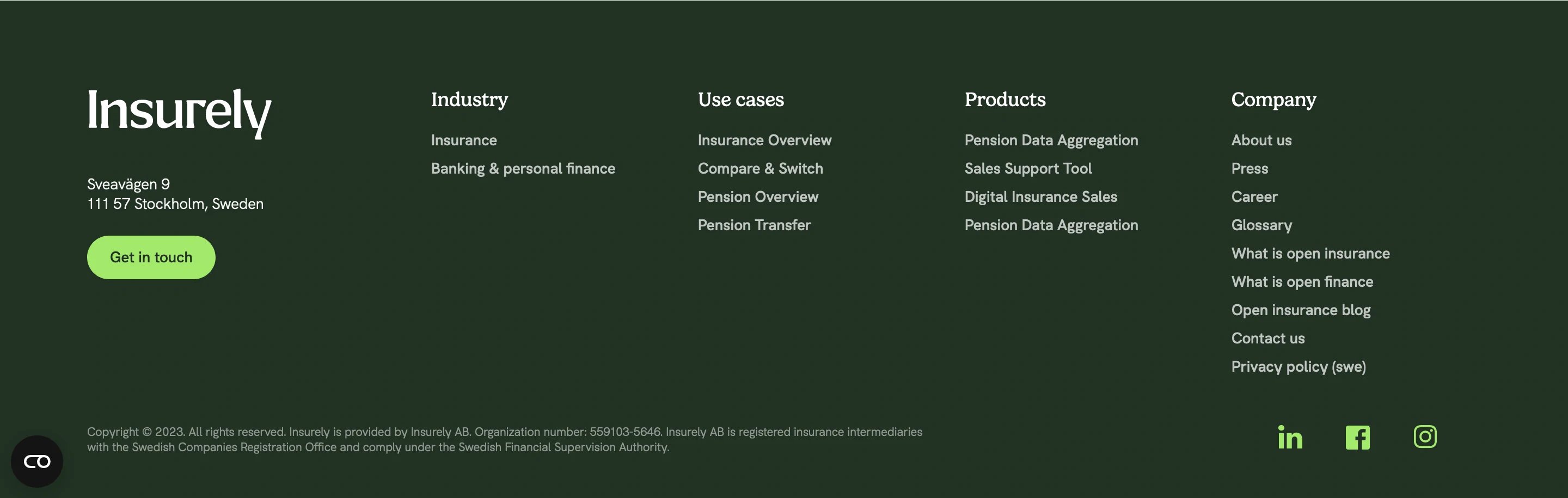The height and width of the screenshot is (498, 1568).
Task: Select Banking & personal finance
Action: pyautogui.click(x=523, y=169)
